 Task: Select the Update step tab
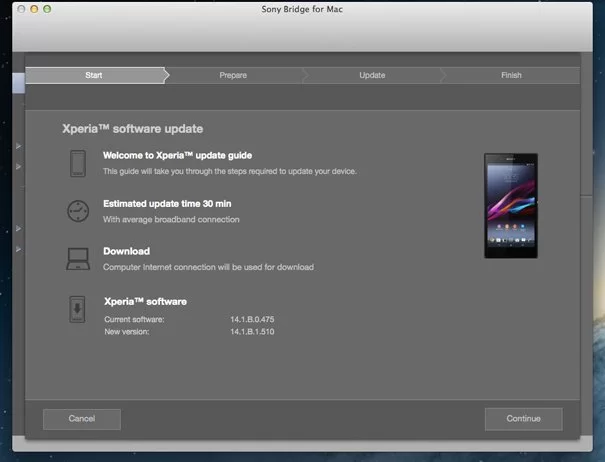pyautogui.click(x=372, y=75)
